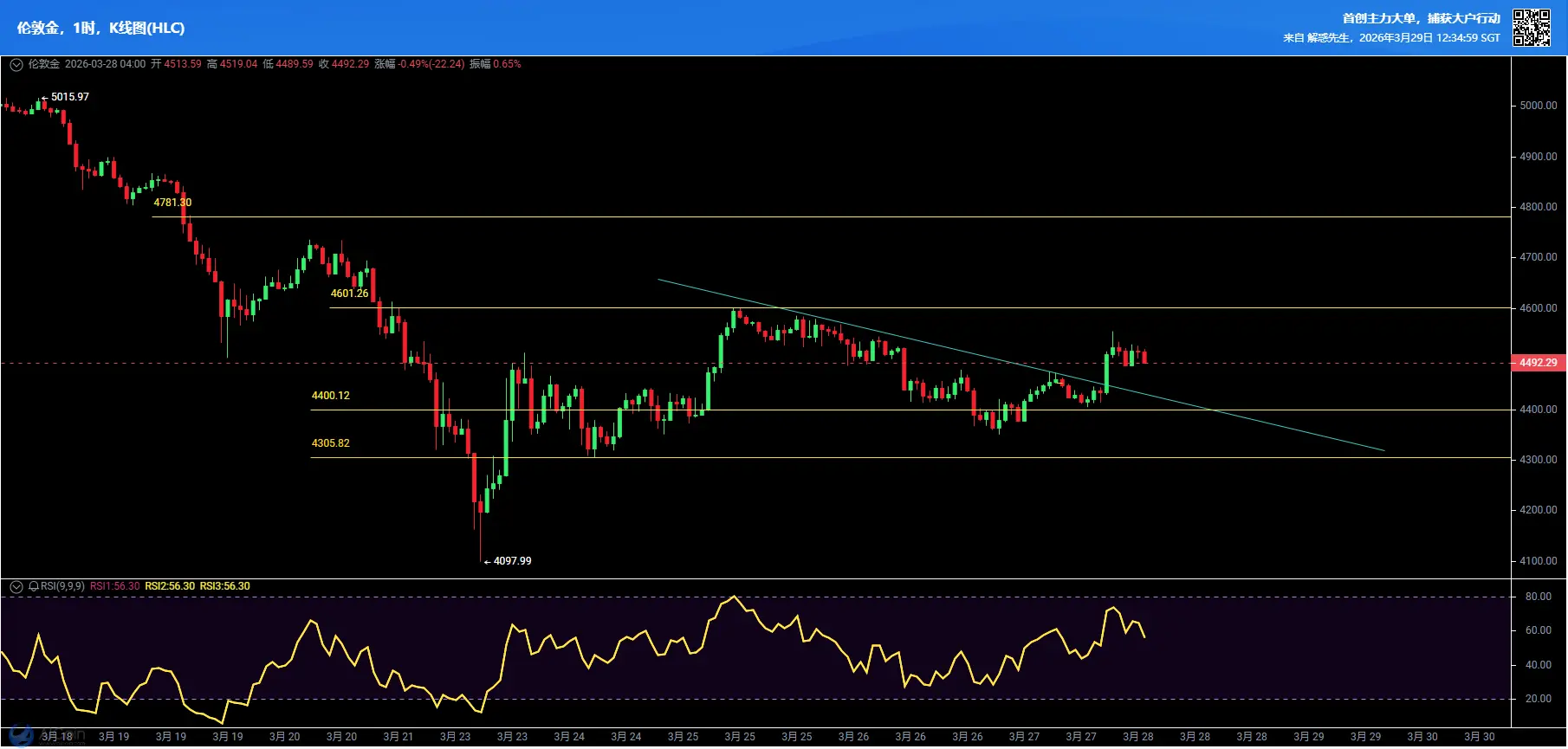
Task: Click the source line 来自 解惑先生 with timestamp
Action: (x=1392, y=38)
